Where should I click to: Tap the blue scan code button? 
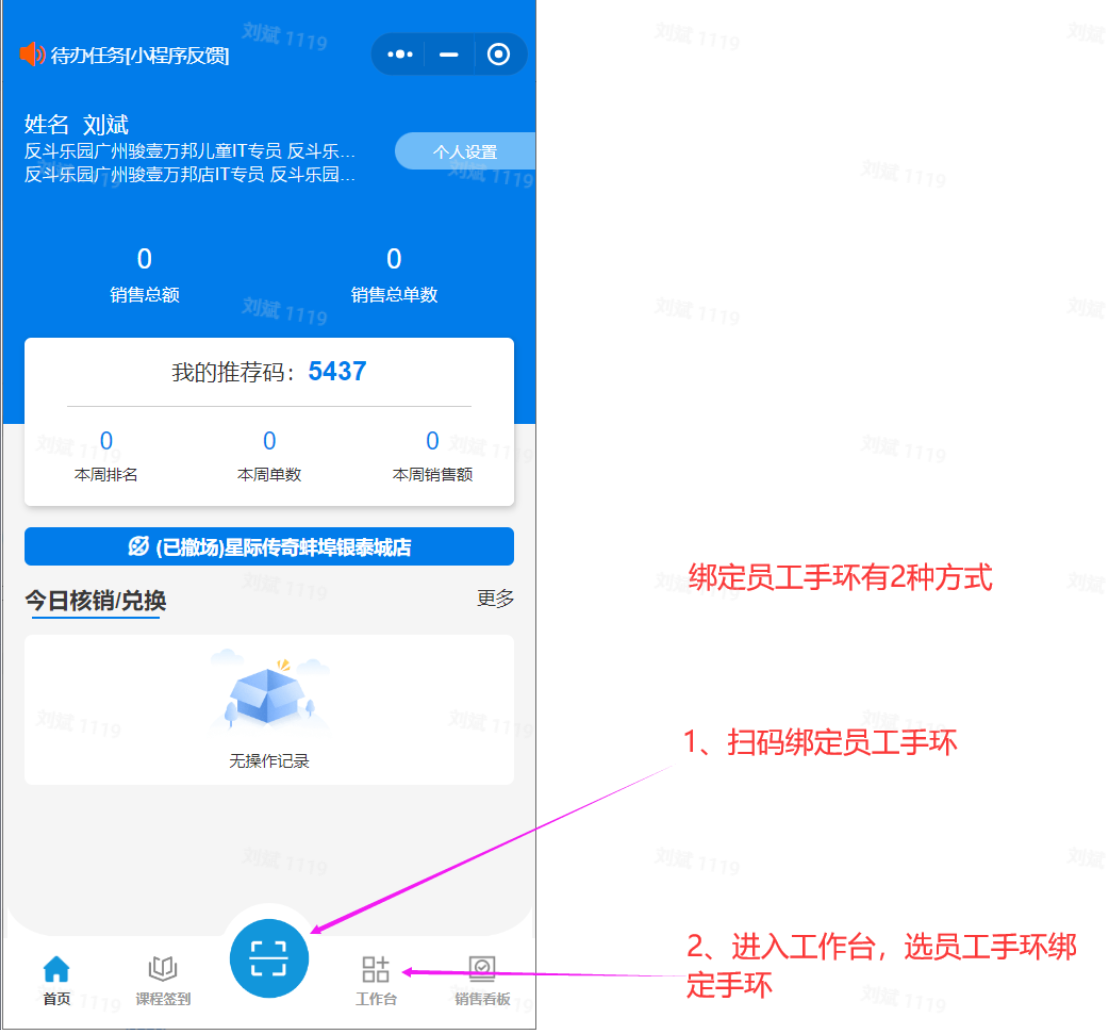click(269, 958)
